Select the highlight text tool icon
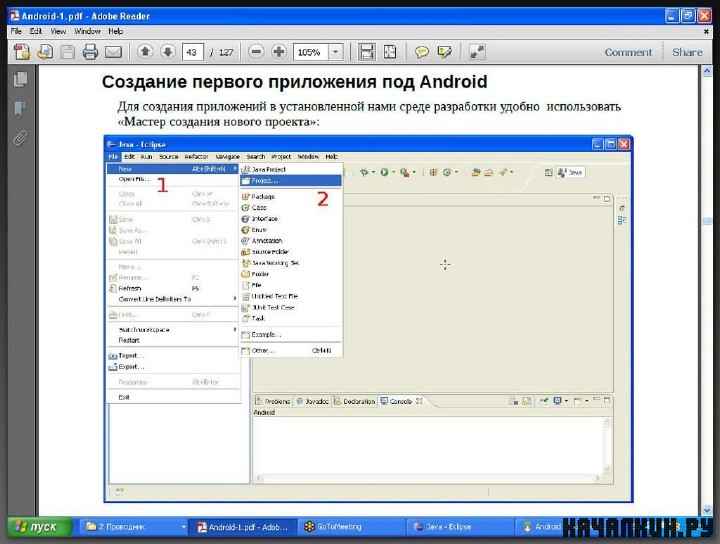The height and width of the screenshot is (544, 720). (444, 52)
